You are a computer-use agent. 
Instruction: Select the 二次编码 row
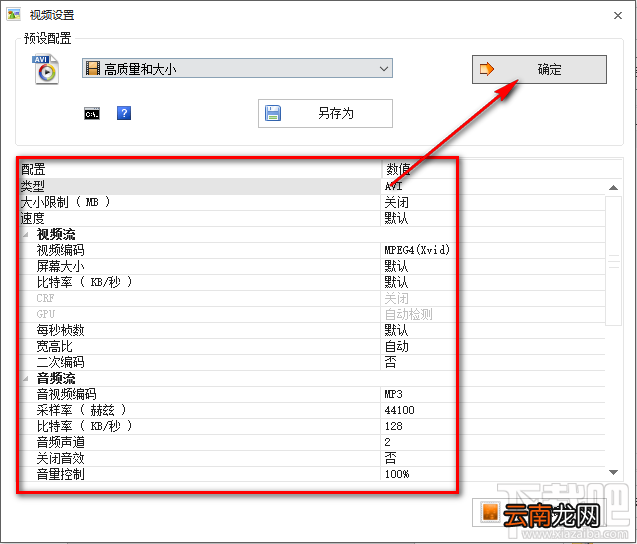[x=312, y=362]
